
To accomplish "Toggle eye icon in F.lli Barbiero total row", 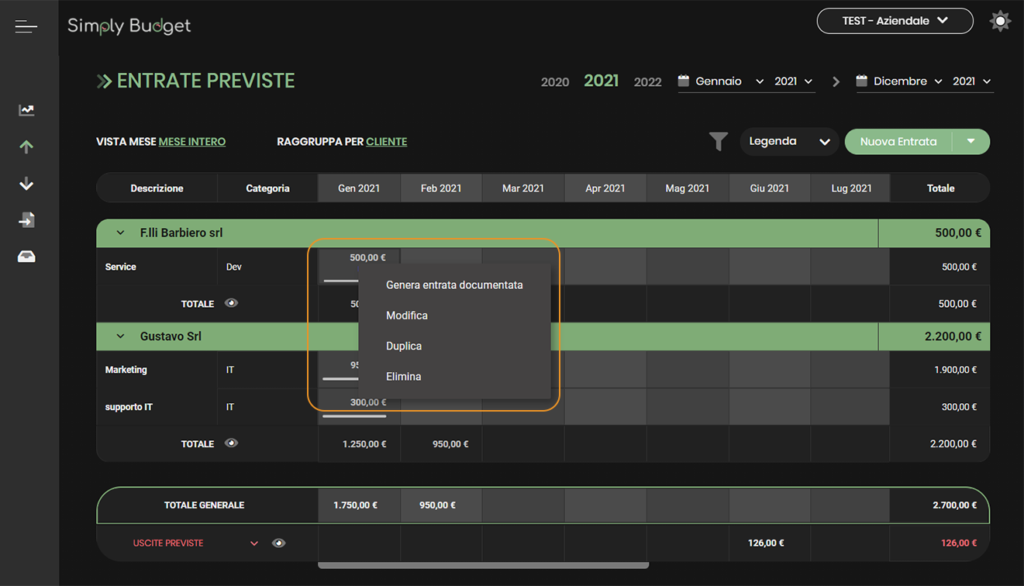I will 231,302.
